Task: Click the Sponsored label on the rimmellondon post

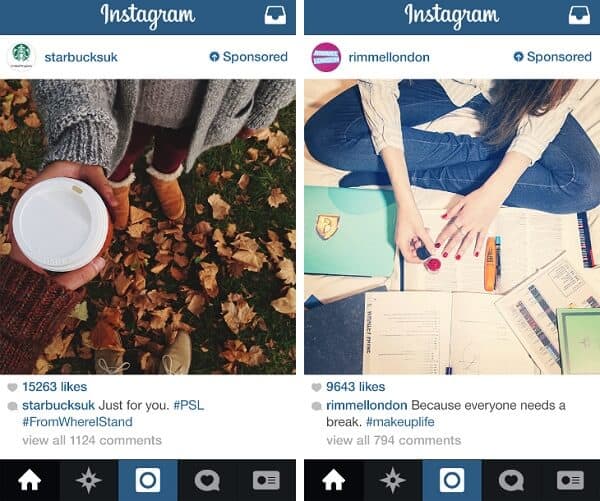Action: [553, 57]
